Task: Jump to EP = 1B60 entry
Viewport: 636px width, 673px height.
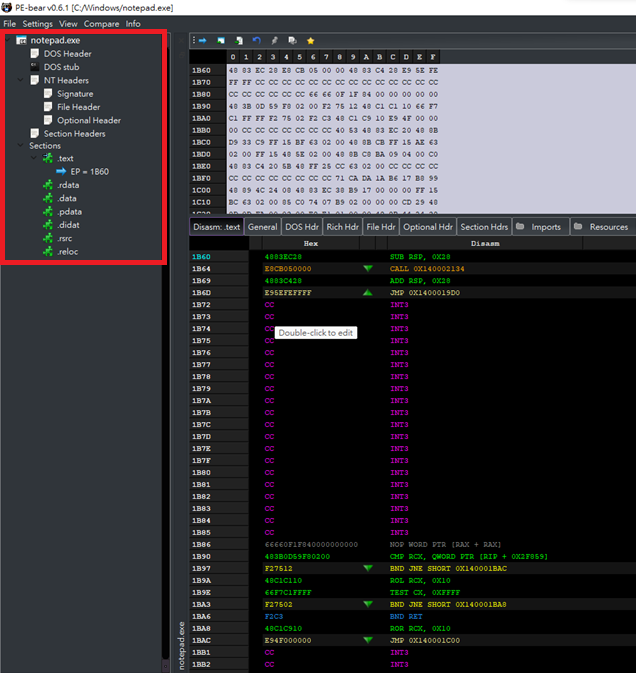Action: click(x=89, y=172)
